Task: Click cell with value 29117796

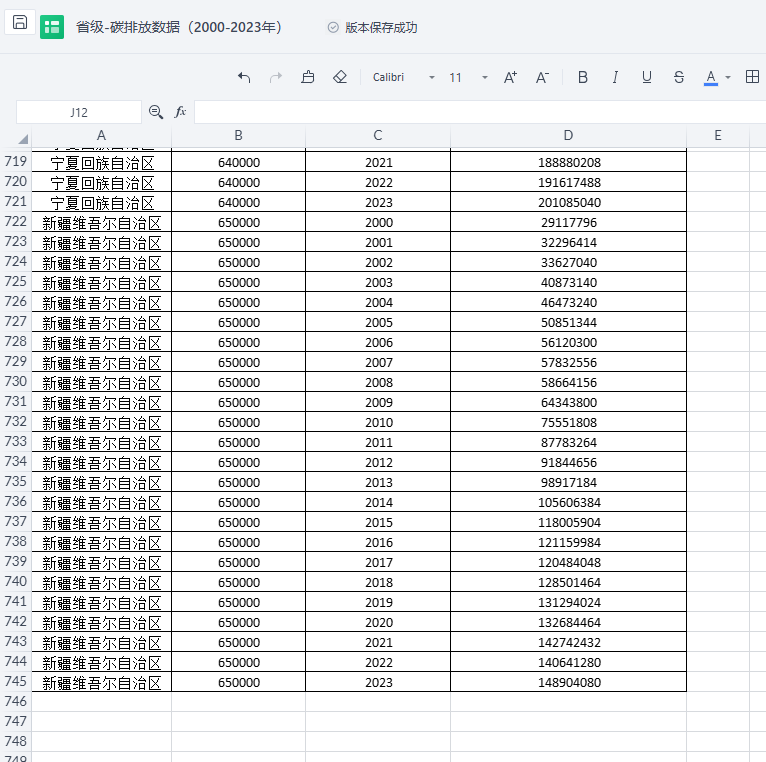Action: (x=569, y=222)
